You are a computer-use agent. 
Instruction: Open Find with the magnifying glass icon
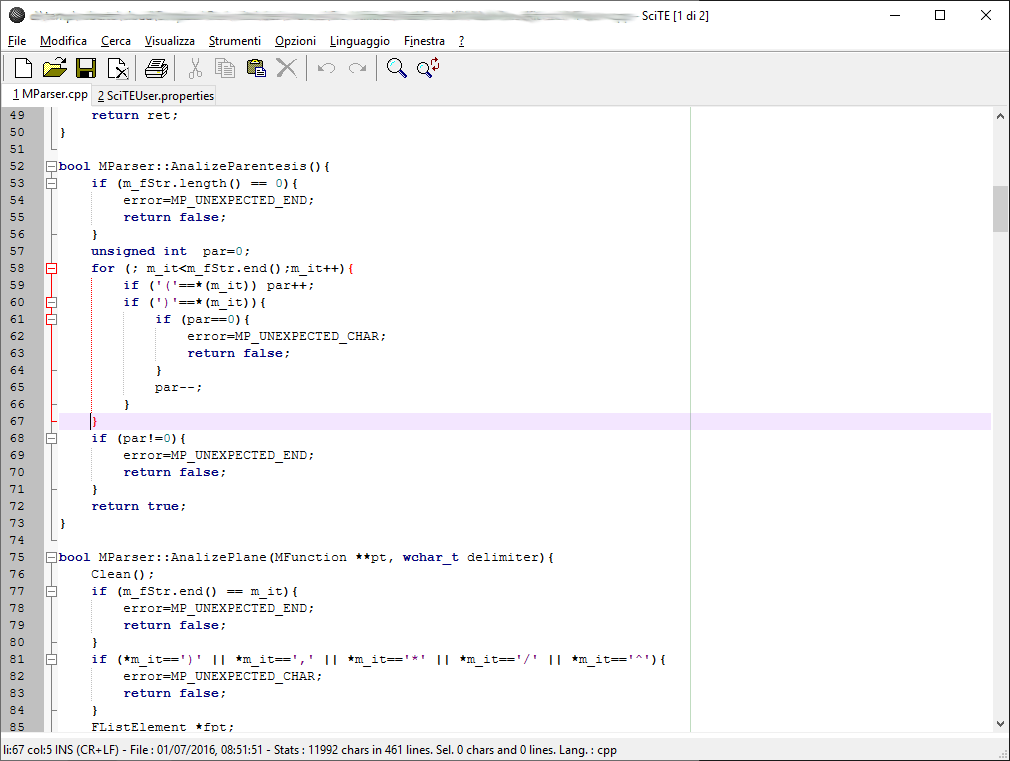[x=397, y=68]
